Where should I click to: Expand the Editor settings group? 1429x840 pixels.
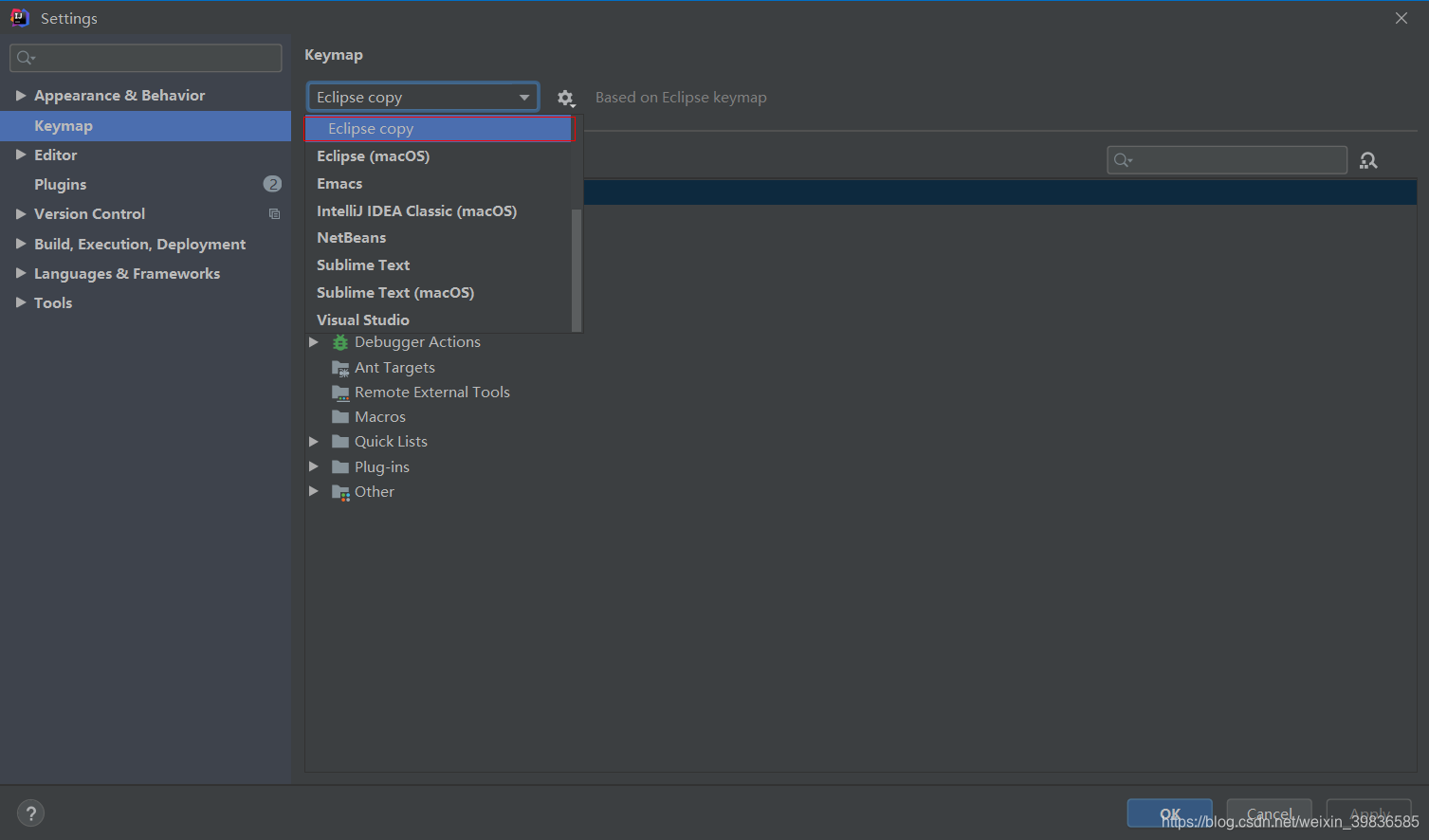[21, 155]
